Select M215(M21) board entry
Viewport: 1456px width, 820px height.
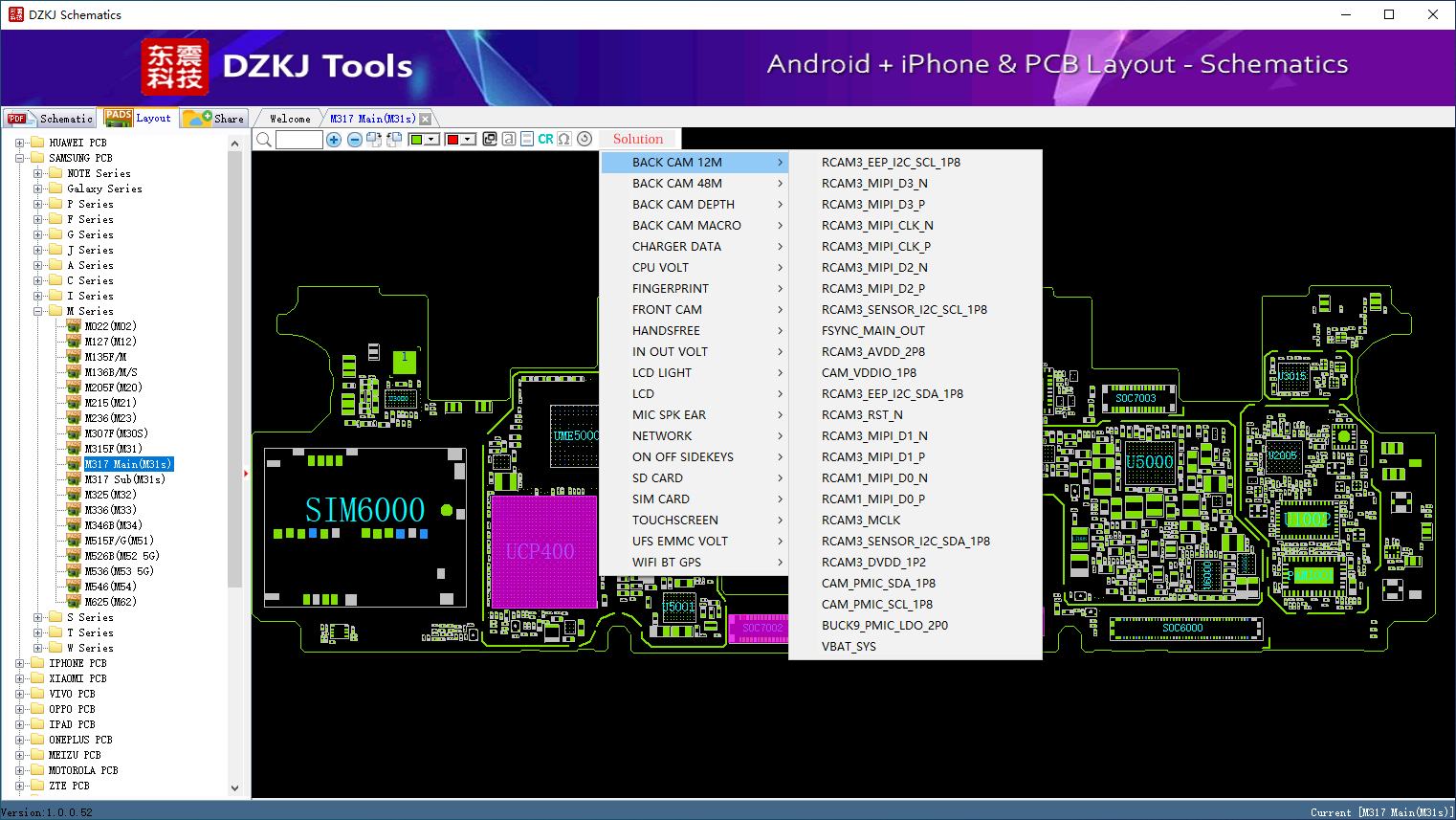point(111,403)
